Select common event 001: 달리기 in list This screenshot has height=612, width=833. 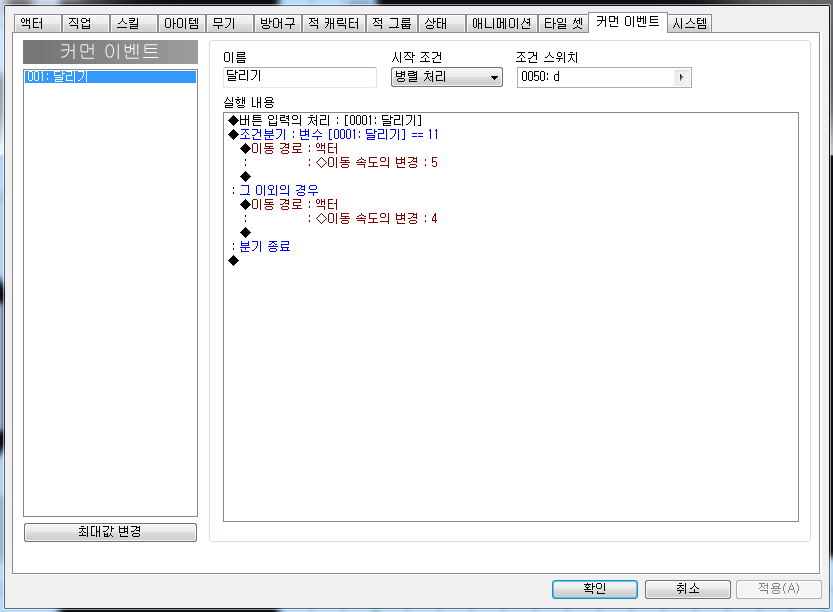click(x=110, y=76)
